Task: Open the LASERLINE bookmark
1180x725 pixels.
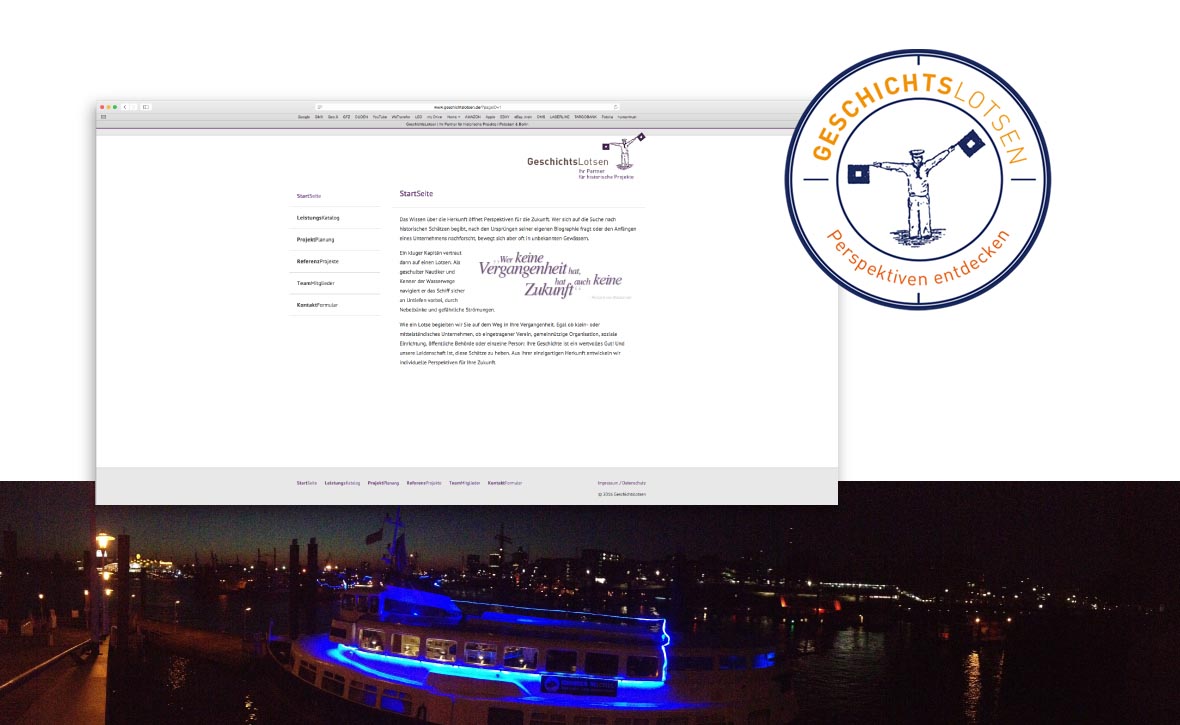Action: click(x=559, y=117)
